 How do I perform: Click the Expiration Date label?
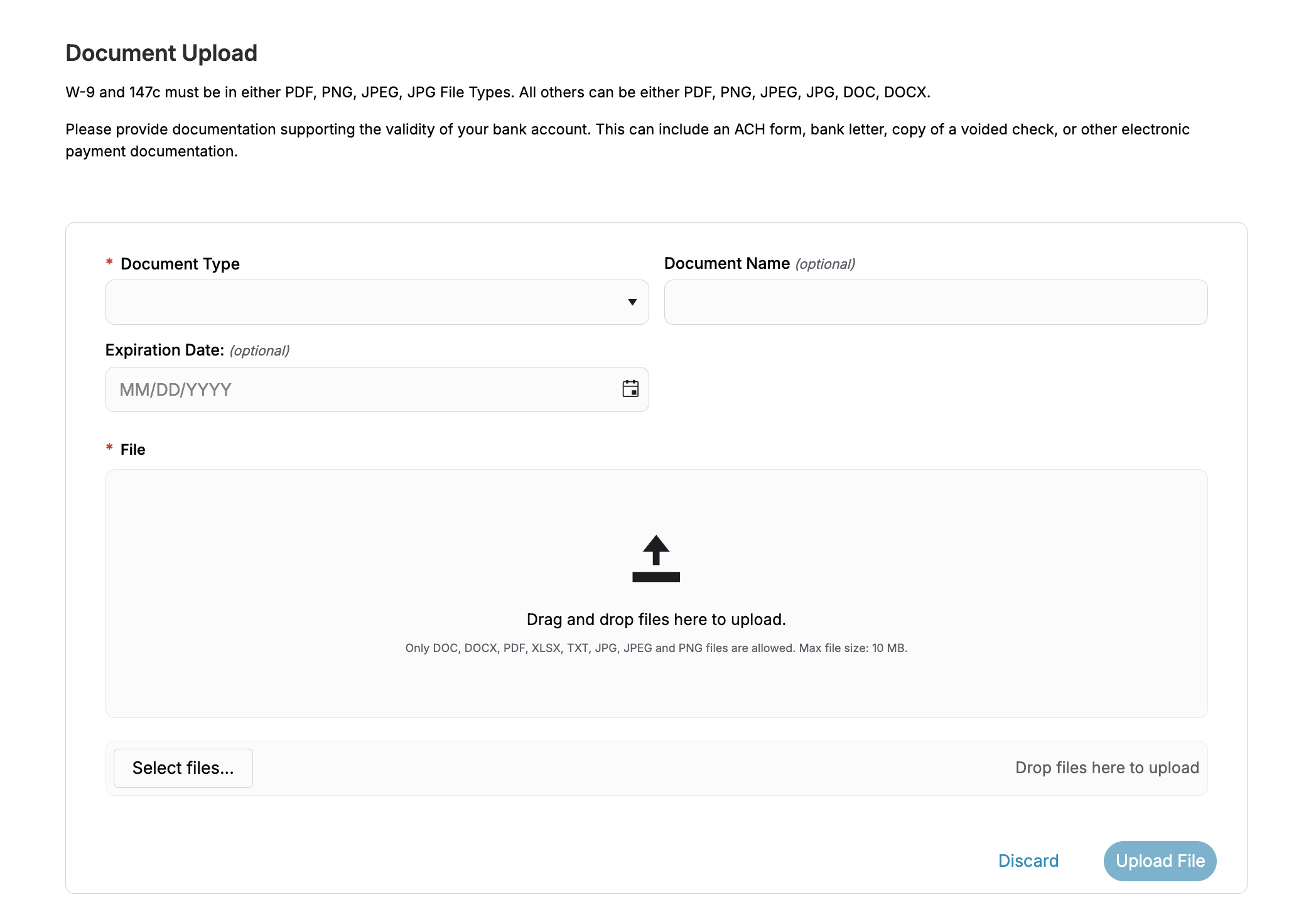coord(164,350)
